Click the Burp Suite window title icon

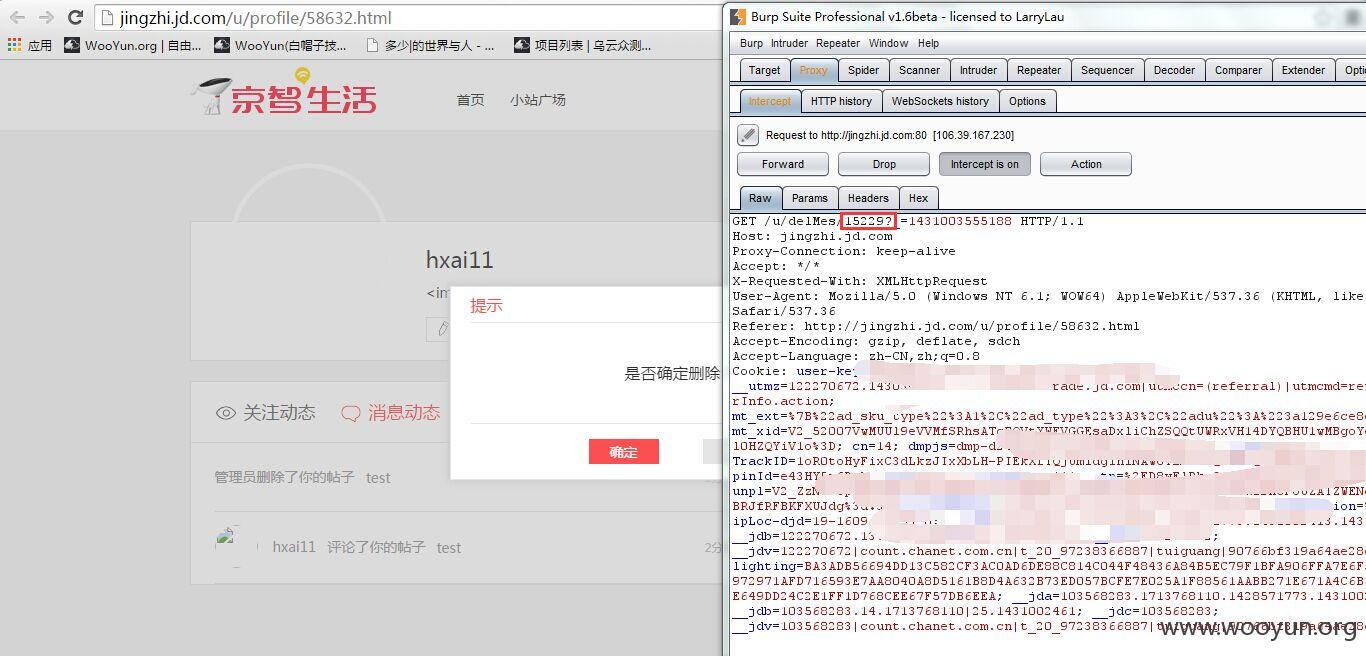click(x=738, y=16)
